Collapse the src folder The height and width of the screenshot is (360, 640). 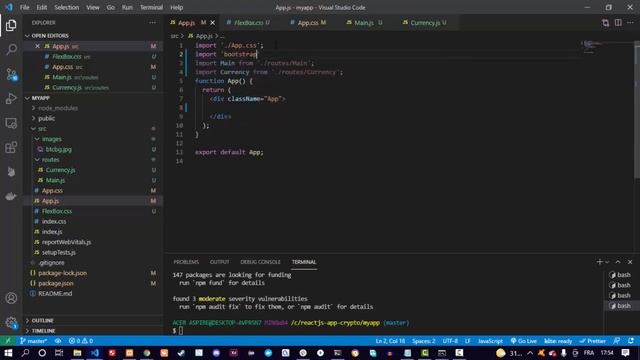[42, 129]
